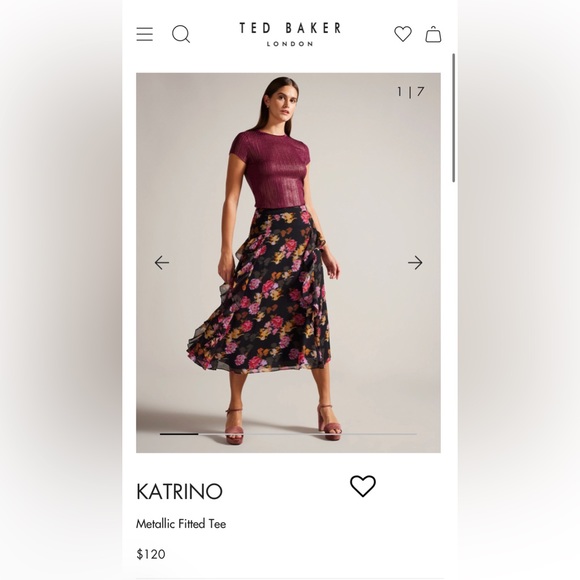Click the $120 price label
Image resolution: width=580 pixels, height=580 pixels.
[x=151, y=554]
